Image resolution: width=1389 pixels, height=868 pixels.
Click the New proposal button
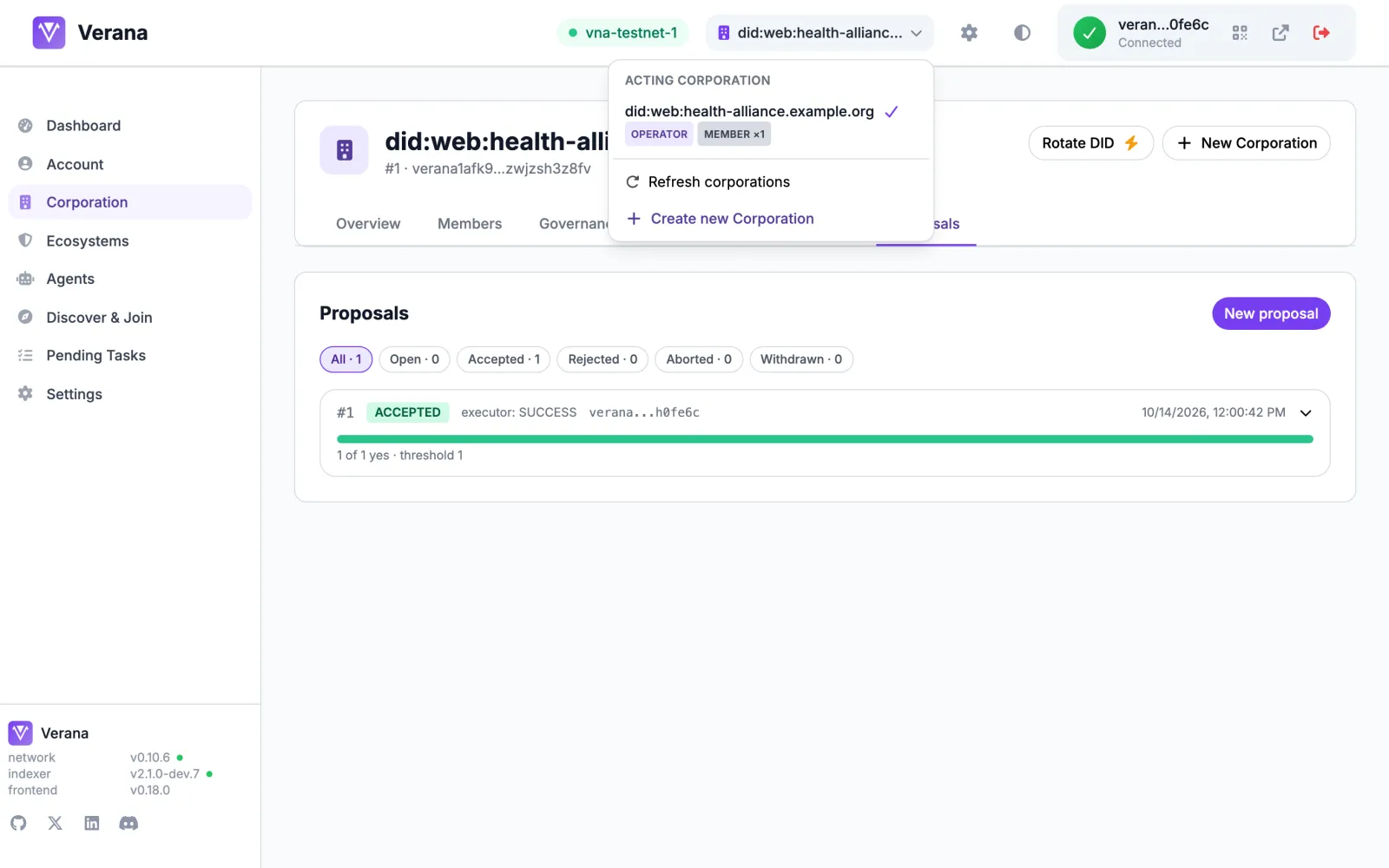coord(1271,313)
